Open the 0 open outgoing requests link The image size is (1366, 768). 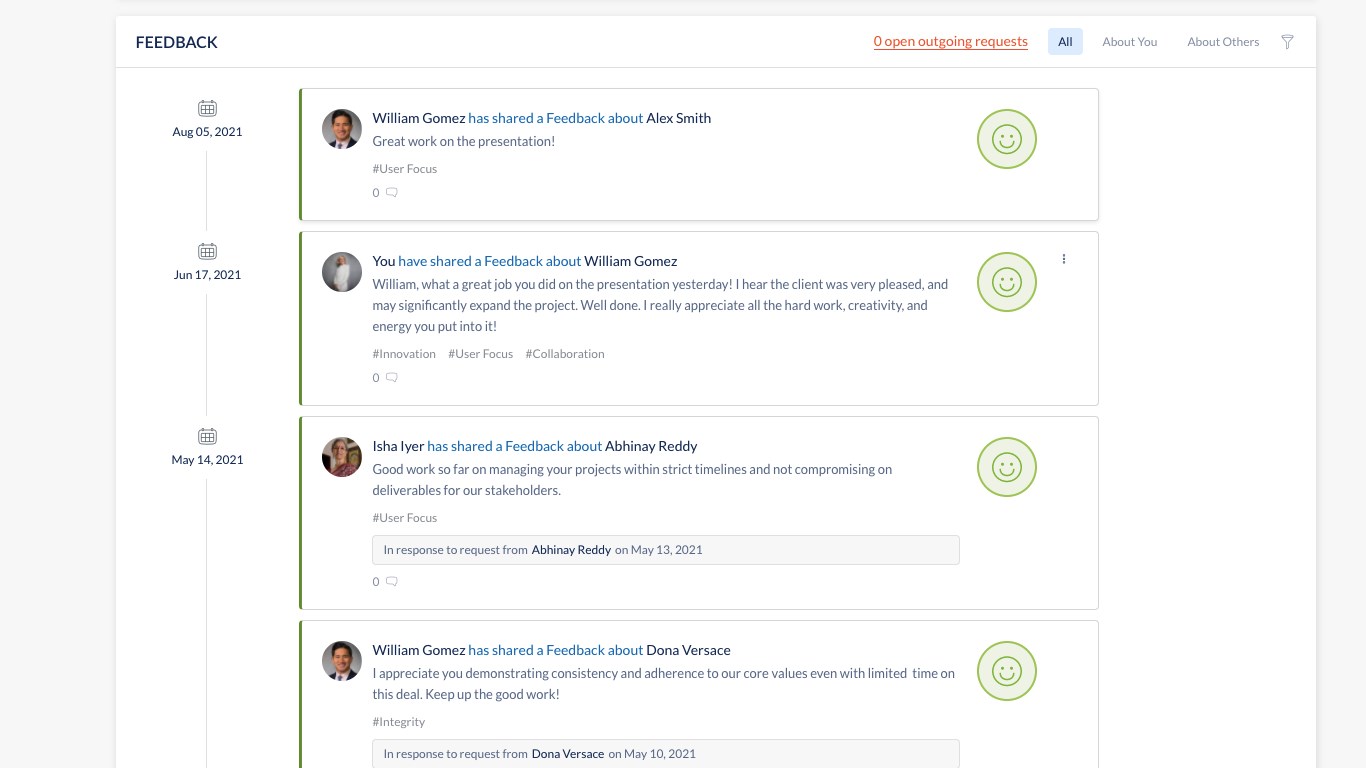click(x=950, y=42)
